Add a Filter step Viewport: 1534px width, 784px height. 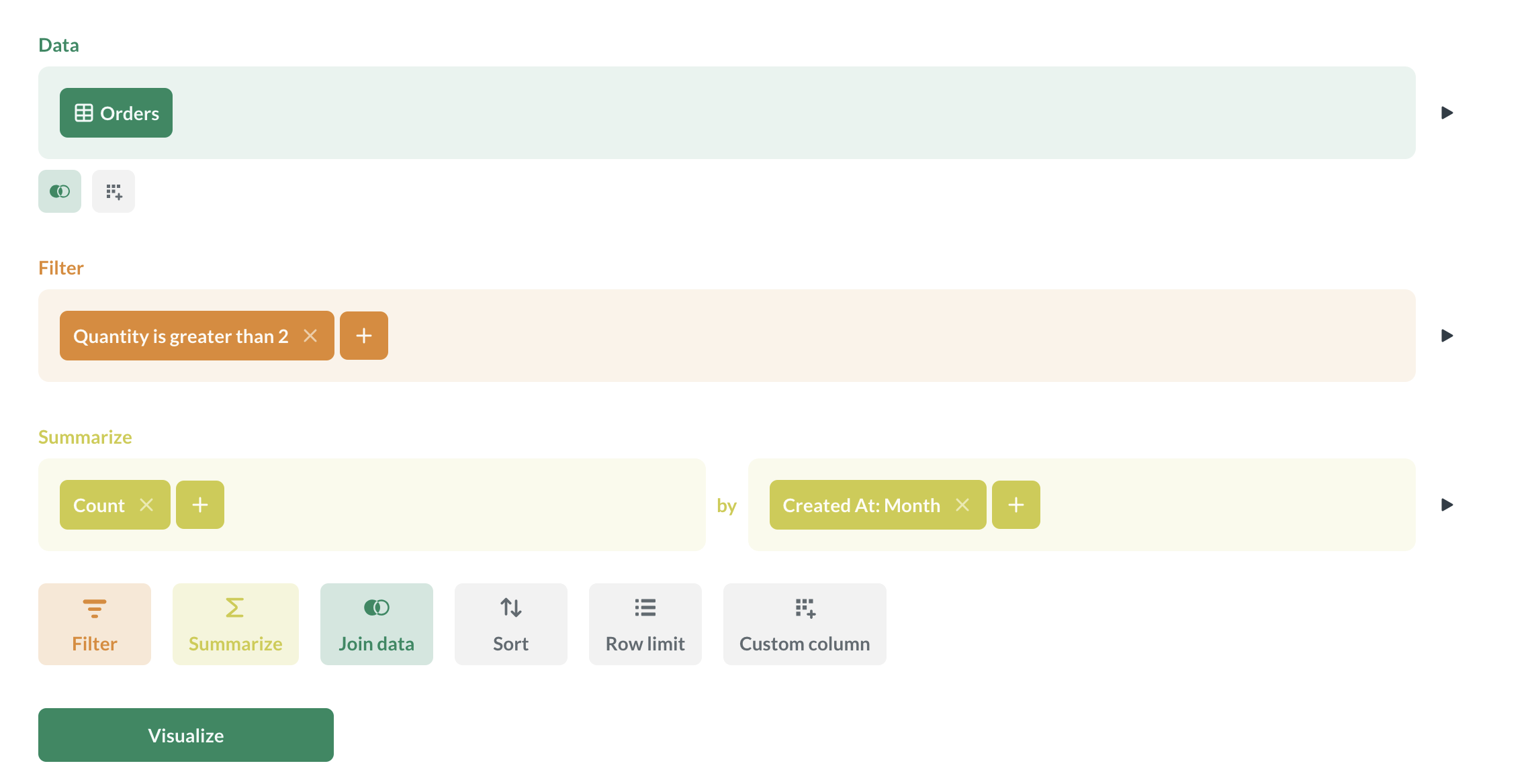point(95,624)
